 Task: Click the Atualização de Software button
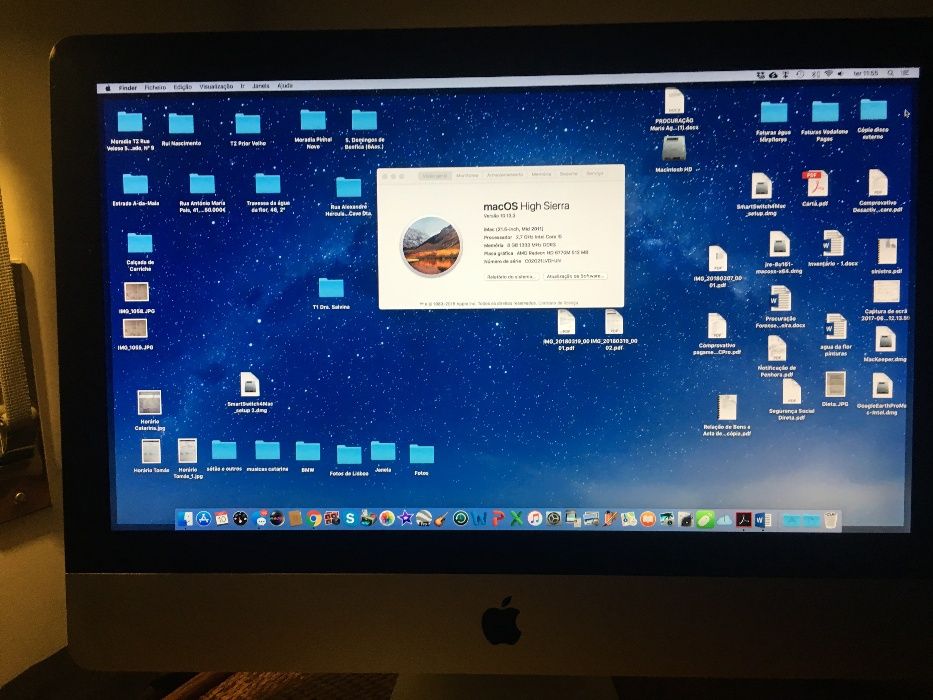(x=575, y=276)
